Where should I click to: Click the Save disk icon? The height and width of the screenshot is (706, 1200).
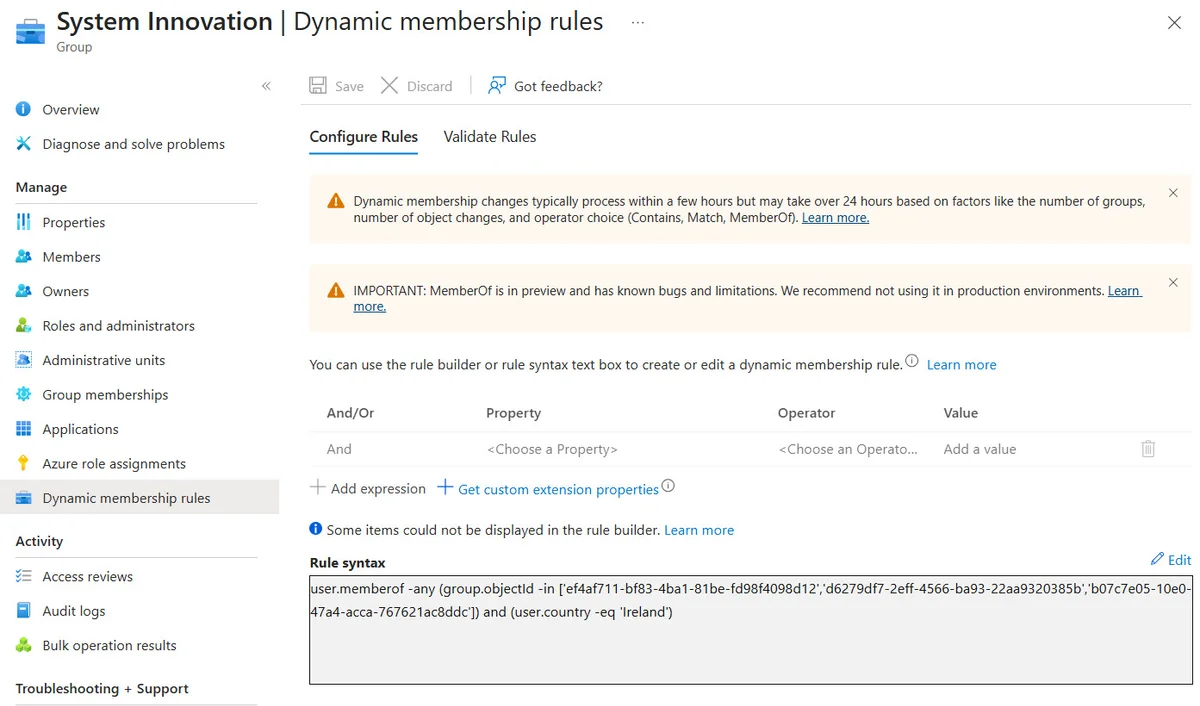click(x=318, y=86)
